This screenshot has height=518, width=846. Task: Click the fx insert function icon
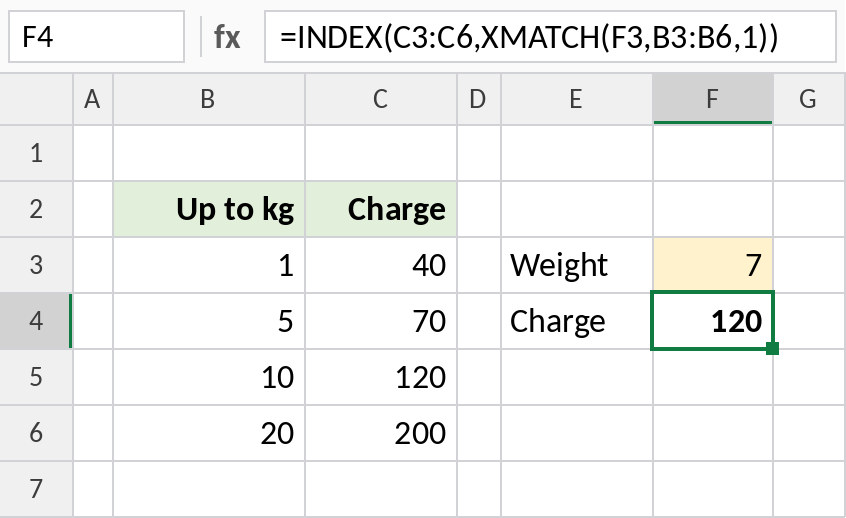point(227,37)
